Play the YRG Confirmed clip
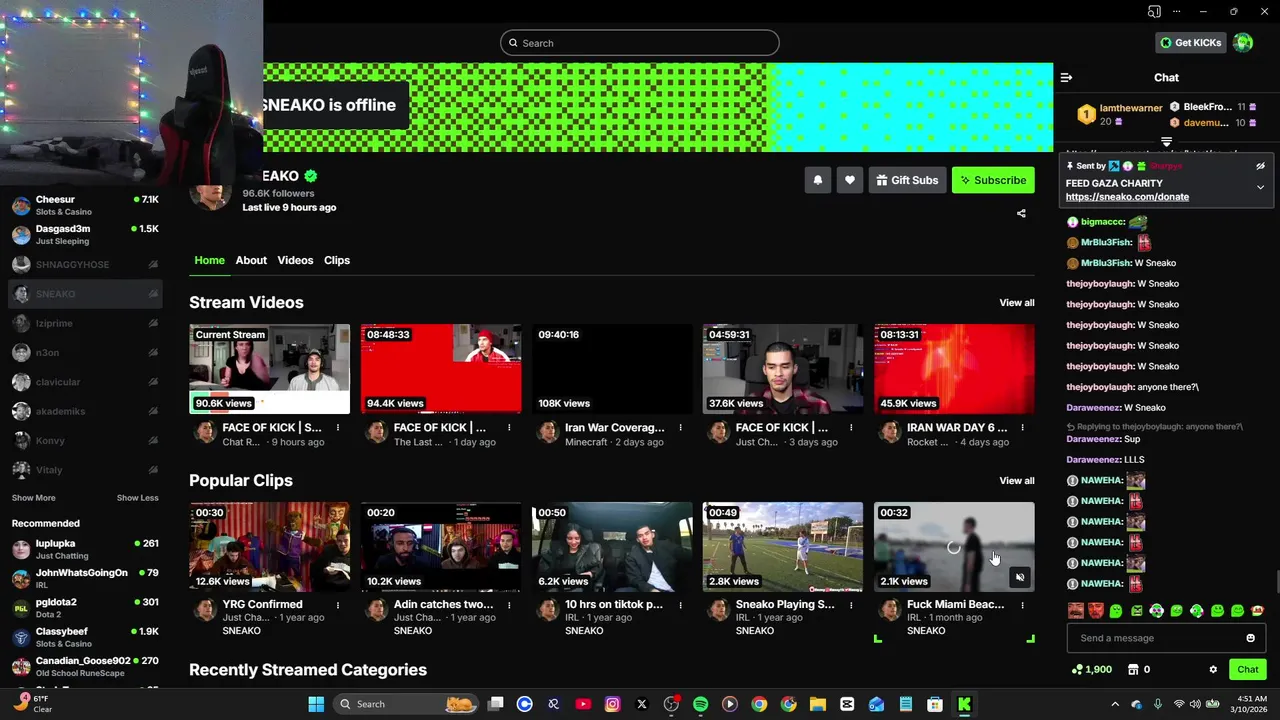 (x=270, y=547)
